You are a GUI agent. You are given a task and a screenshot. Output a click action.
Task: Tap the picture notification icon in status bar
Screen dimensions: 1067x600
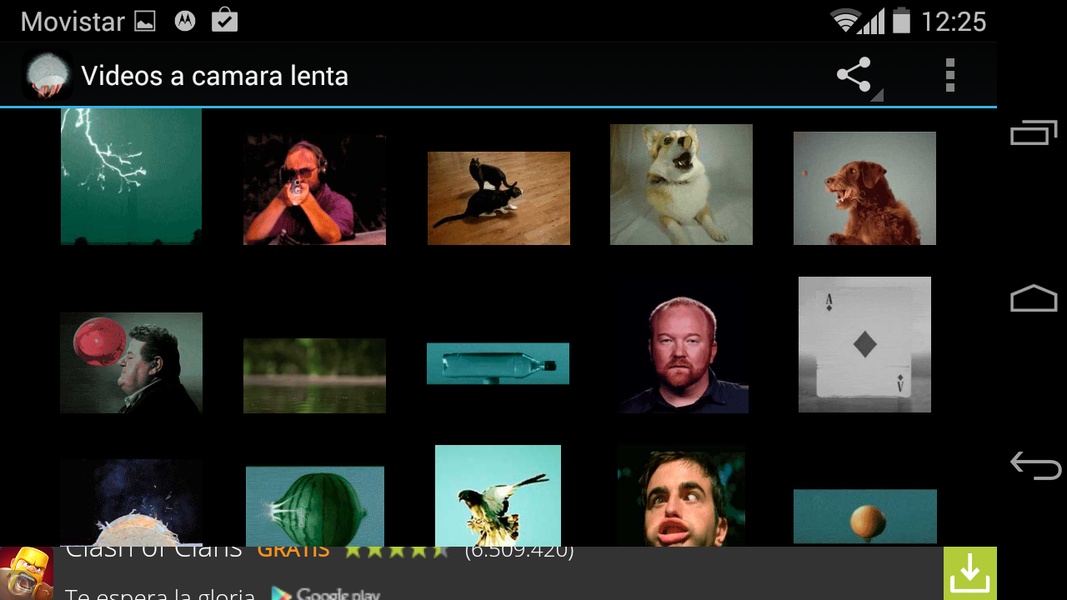(x=145, y=22)
